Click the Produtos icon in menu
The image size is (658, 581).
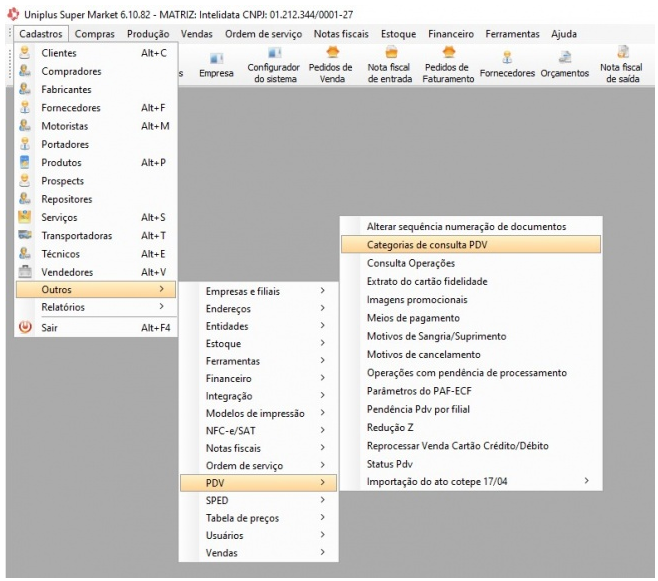(x=25, y=162)
